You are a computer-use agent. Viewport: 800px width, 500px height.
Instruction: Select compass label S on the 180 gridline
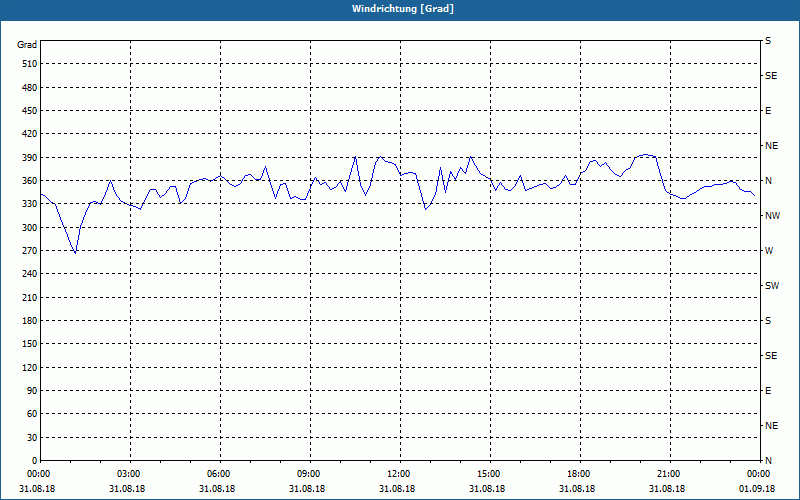768,321
